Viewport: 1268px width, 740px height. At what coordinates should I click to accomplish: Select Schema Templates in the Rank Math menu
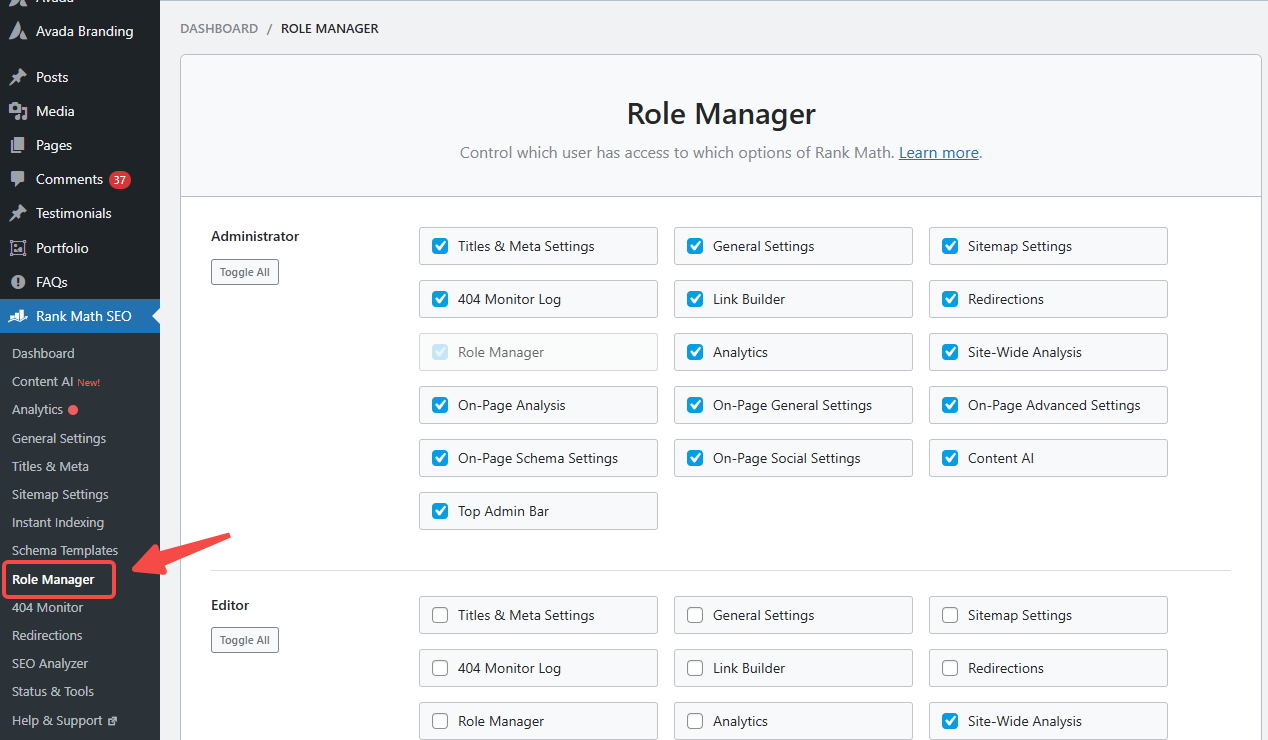point(64,550)
